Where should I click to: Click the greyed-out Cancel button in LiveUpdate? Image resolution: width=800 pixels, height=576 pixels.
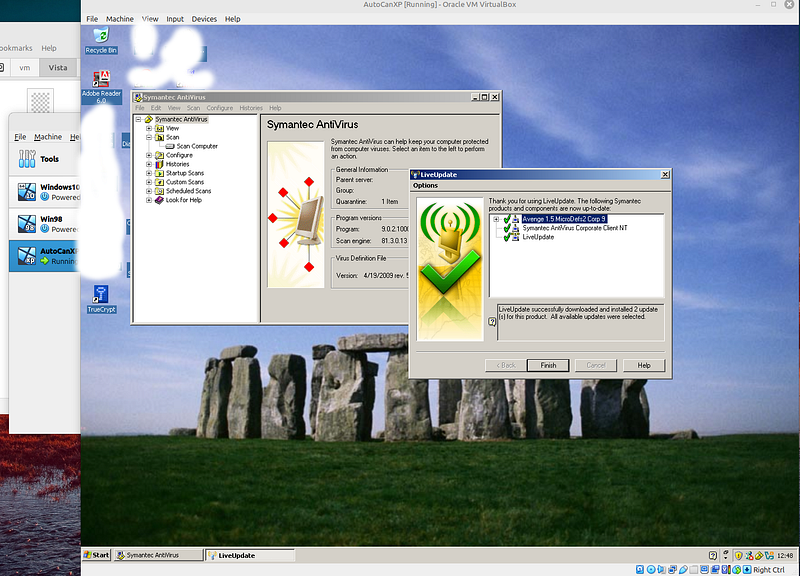tap(595, 365)
